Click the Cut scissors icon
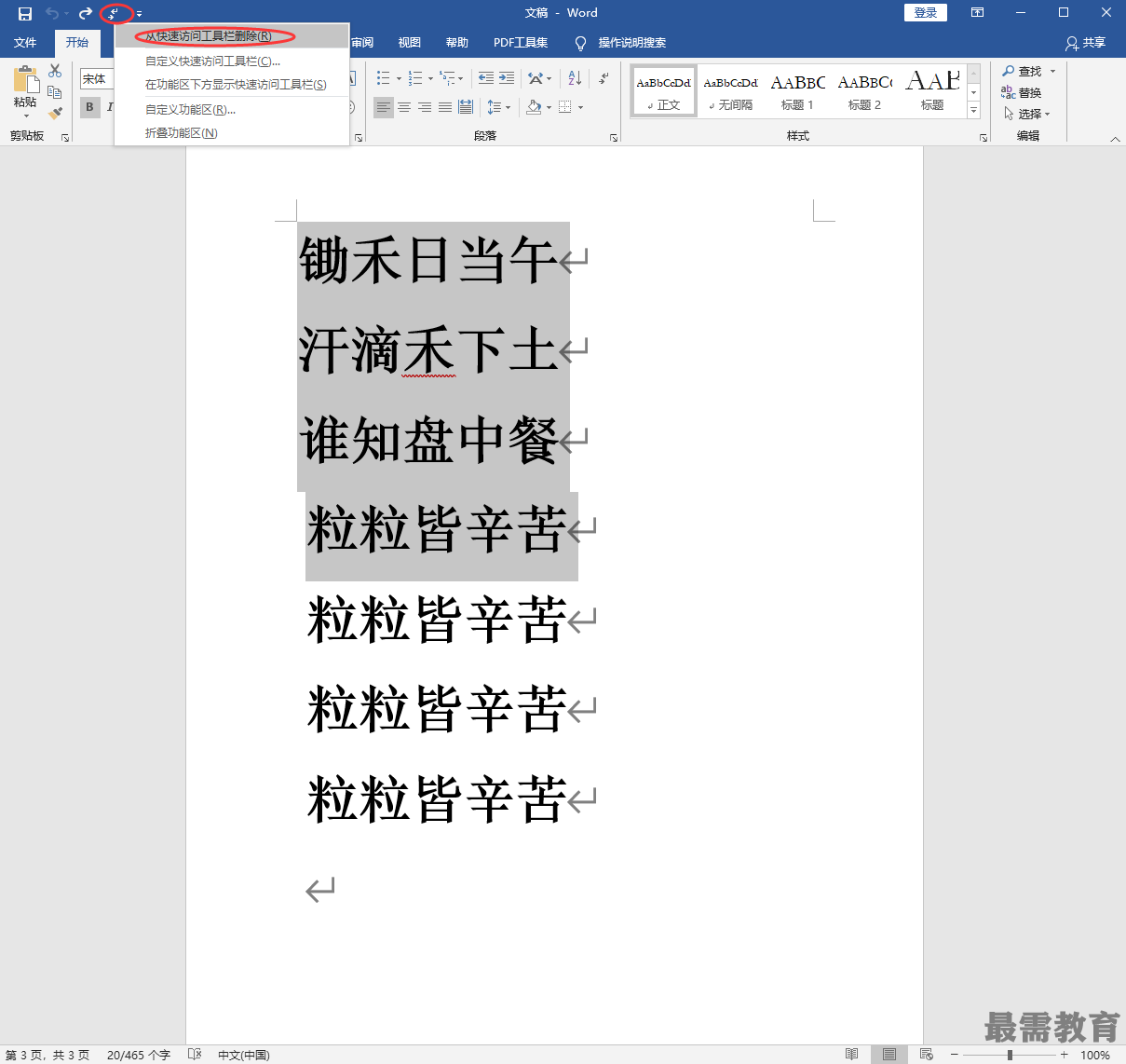This screenshot has height=1064, width=1126. click(x=55, y=71)
